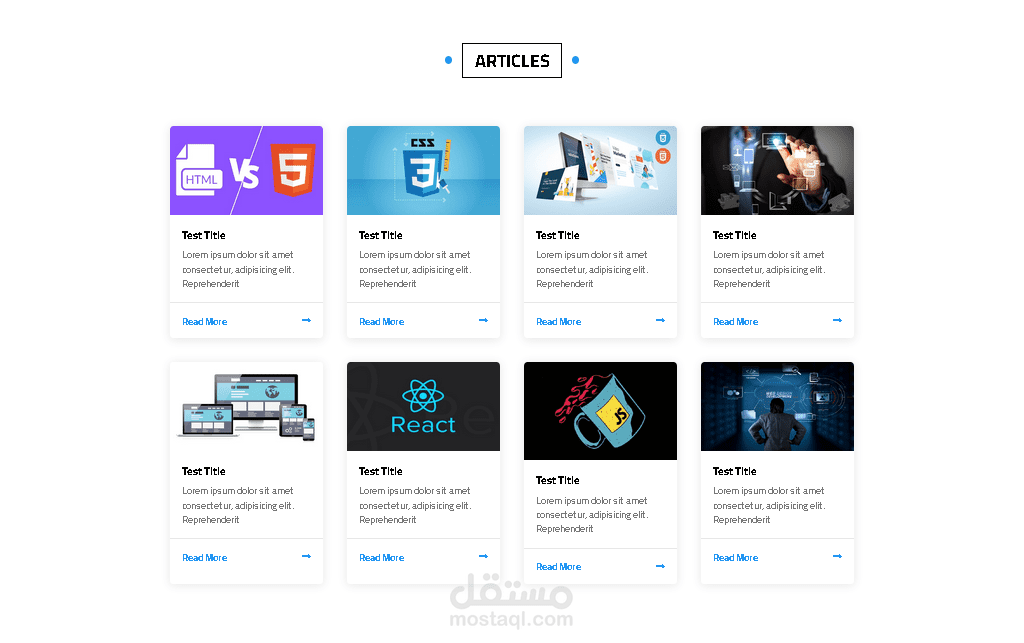Open Read More under the floating screens mockup image
This screenshot has width=1024, height=643.
[x=558, y=322]
